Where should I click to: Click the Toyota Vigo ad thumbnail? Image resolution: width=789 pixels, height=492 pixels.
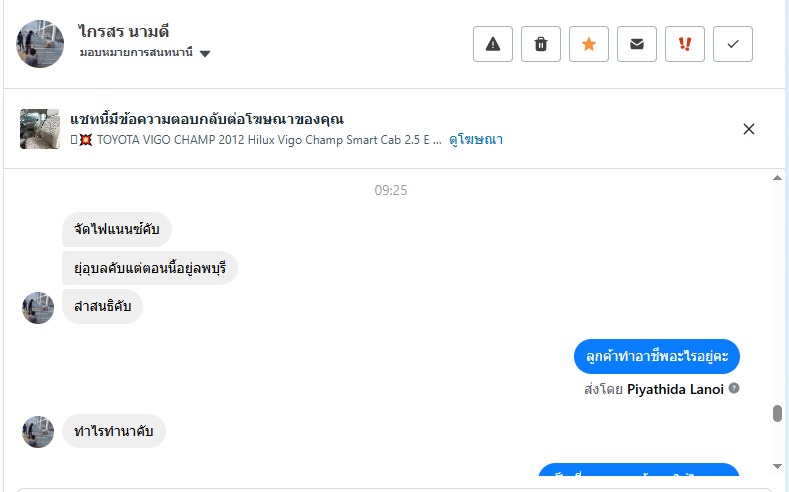[x=40, y=129]
